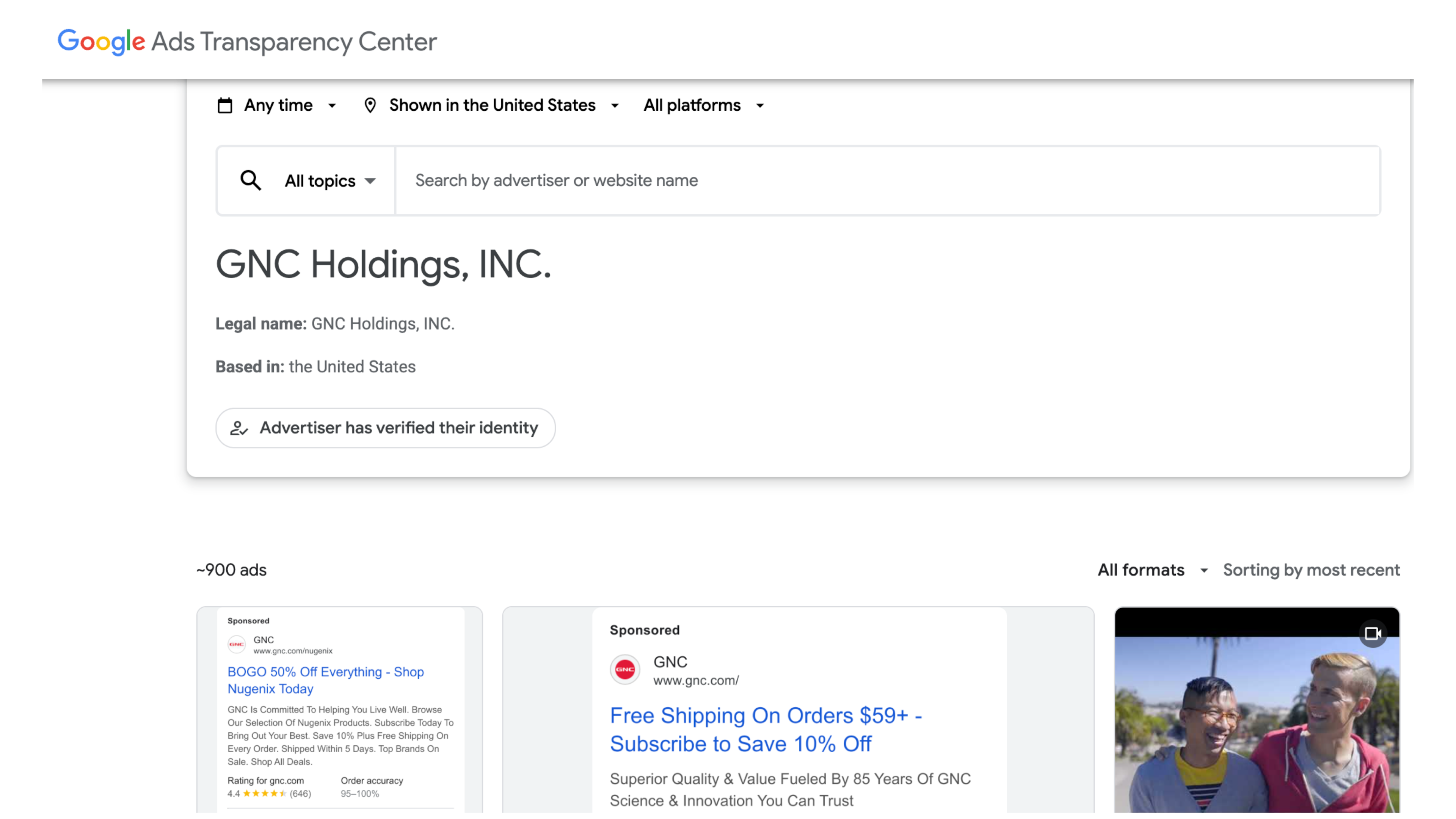Click Advertiser has verified their identity button
The image size is (1456, 819).
click(386, 428)
